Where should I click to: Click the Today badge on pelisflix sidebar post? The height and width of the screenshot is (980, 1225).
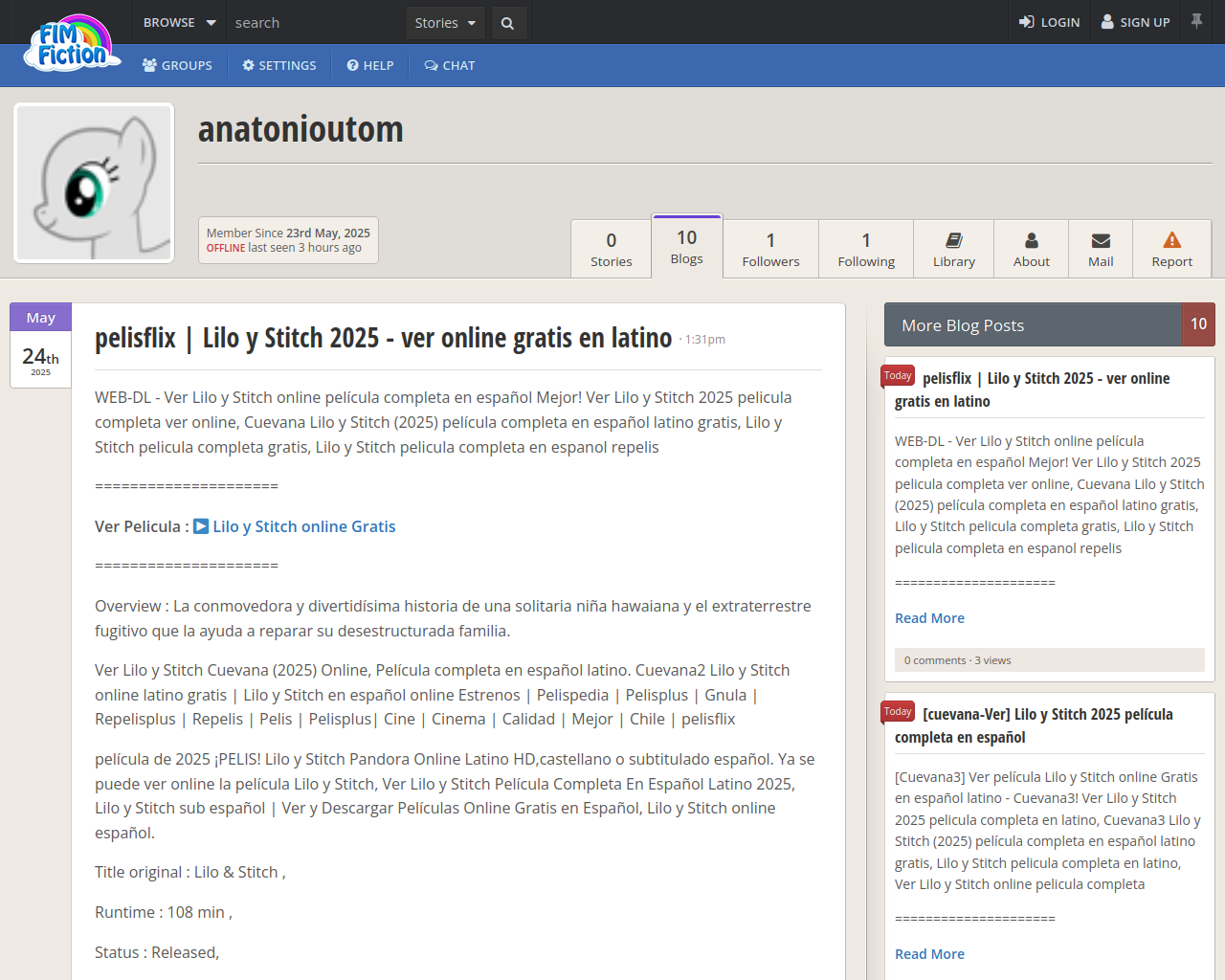(x=898, y=376)
